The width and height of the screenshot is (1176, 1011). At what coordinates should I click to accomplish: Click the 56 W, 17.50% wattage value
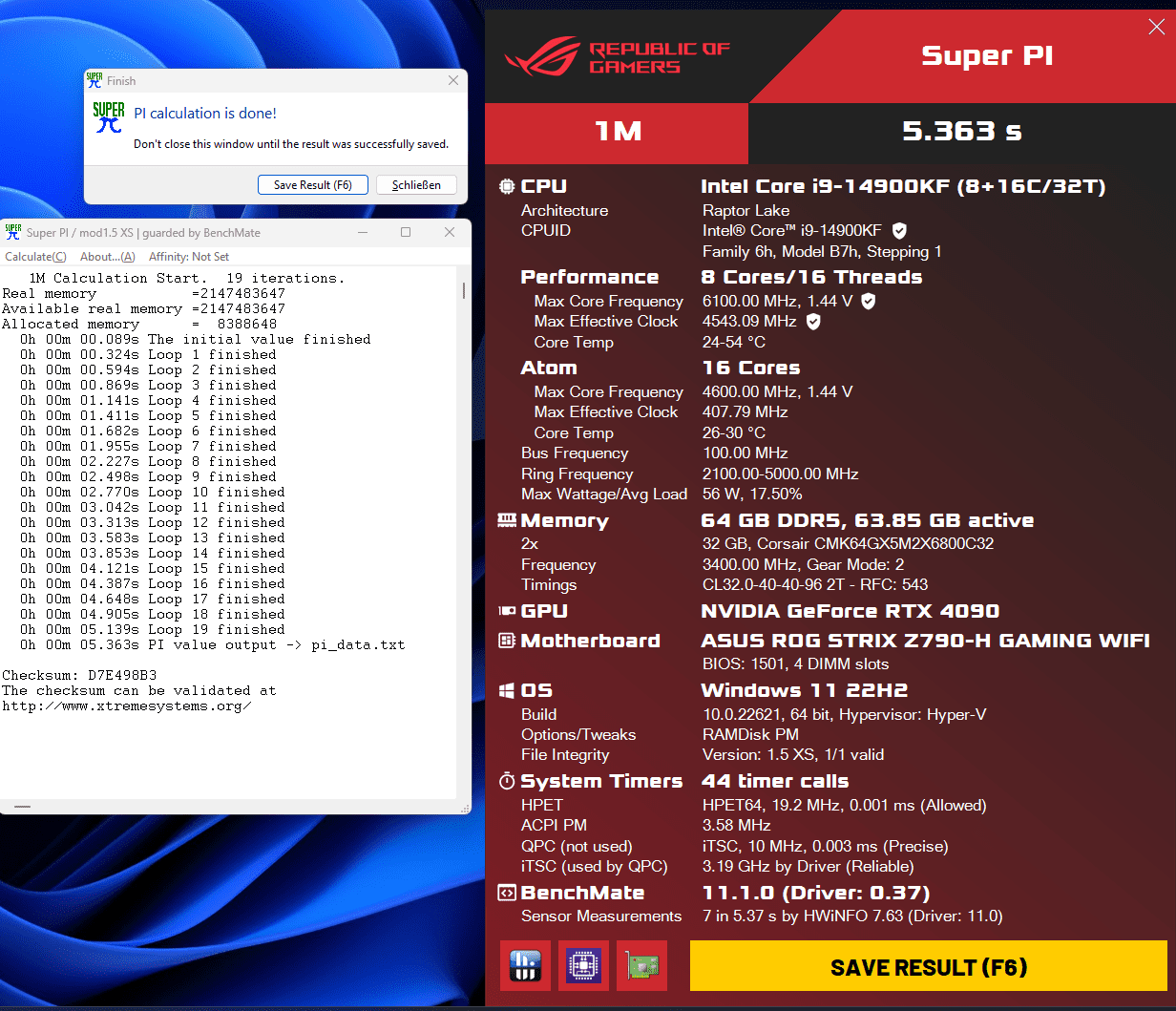point(752,495)
